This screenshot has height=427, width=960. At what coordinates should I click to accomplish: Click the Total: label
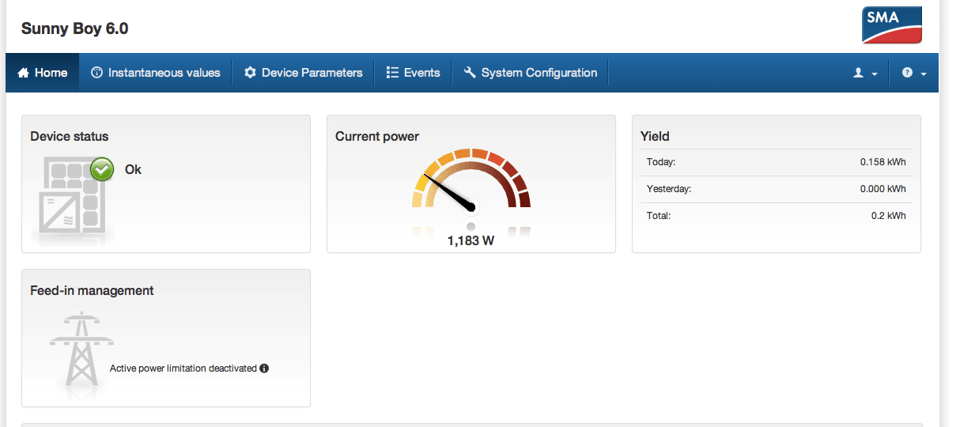(659, 216)
